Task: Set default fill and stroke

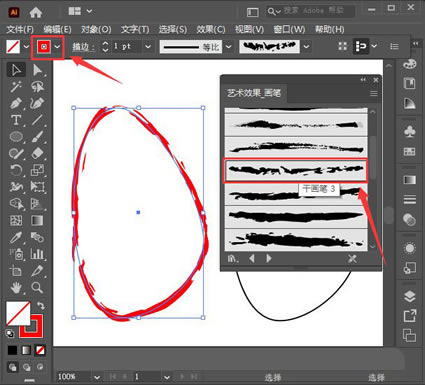Action: 10,333
